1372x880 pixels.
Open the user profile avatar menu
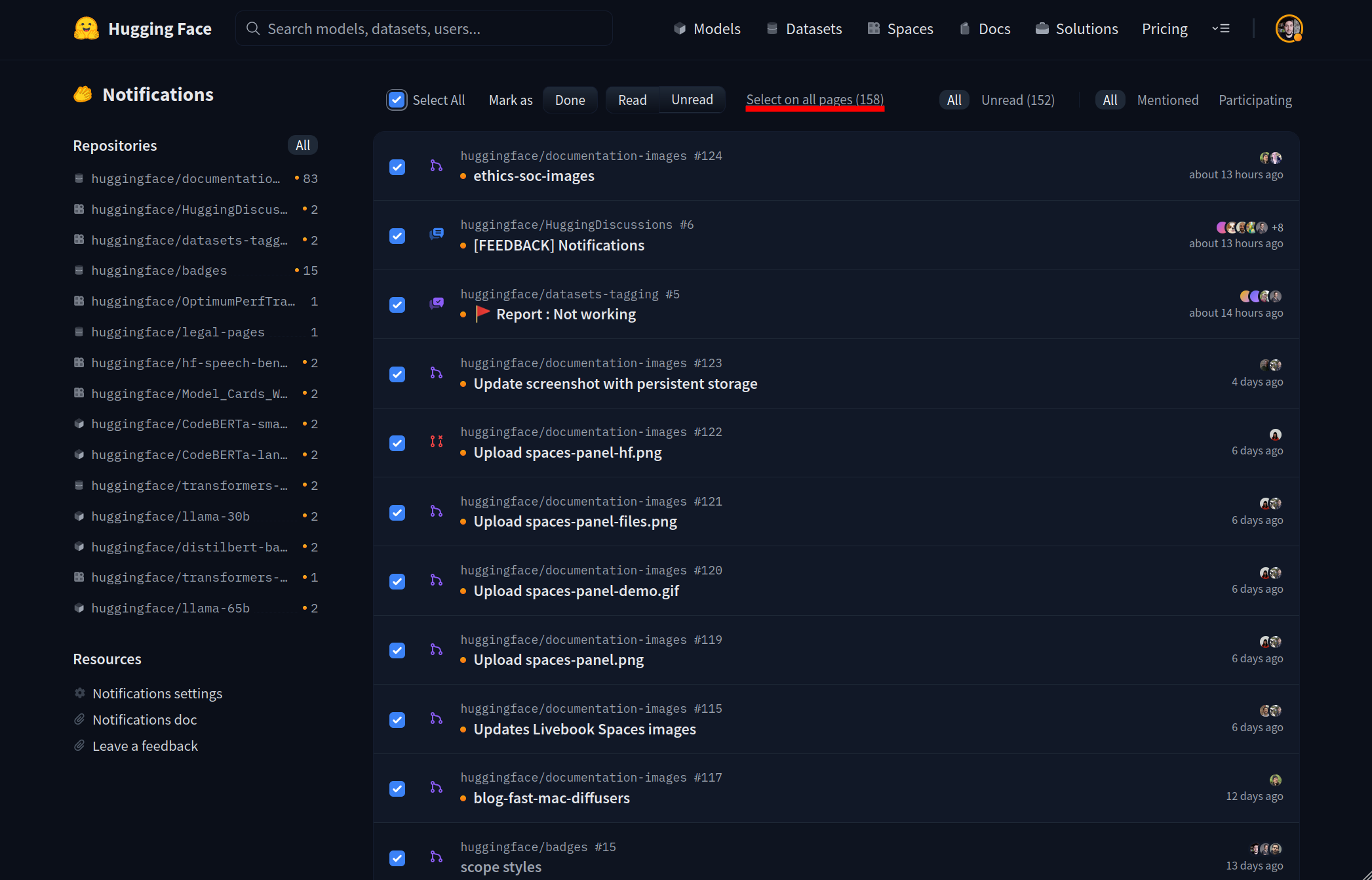point(1288,29)
